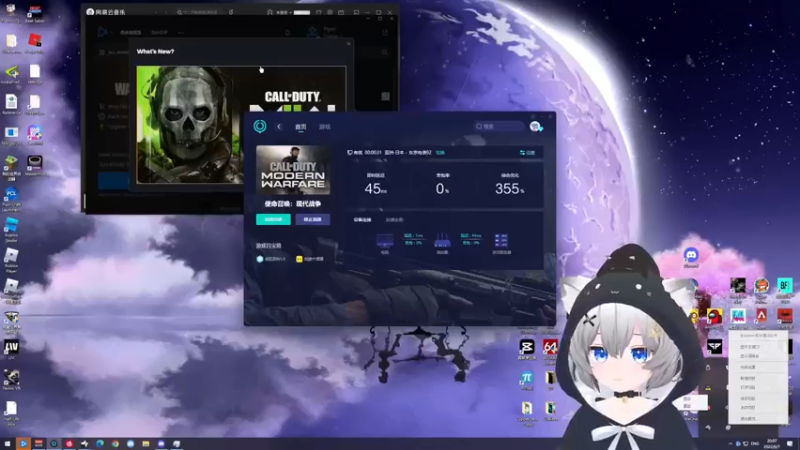
Task: Click the teal accelerator logo icon
Action: pyautogui.click(x=260, y=126)
